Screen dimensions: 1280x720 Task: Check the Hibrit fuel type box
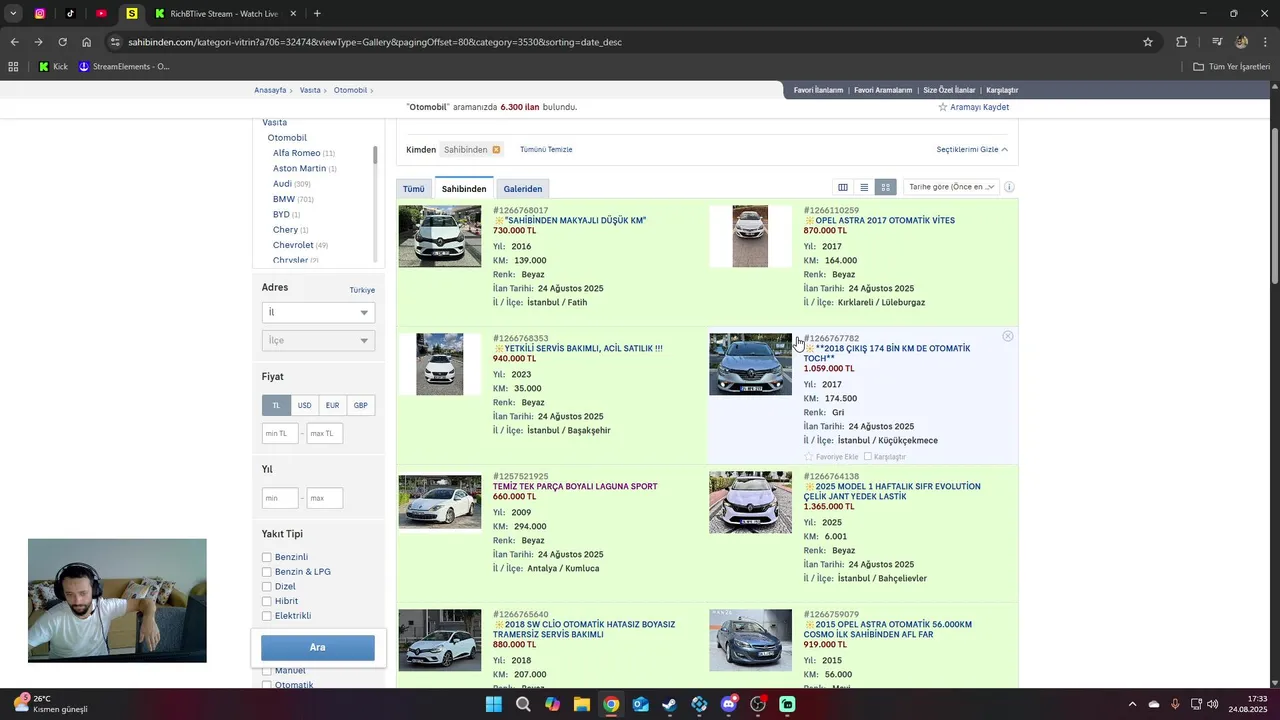(267, 601)
